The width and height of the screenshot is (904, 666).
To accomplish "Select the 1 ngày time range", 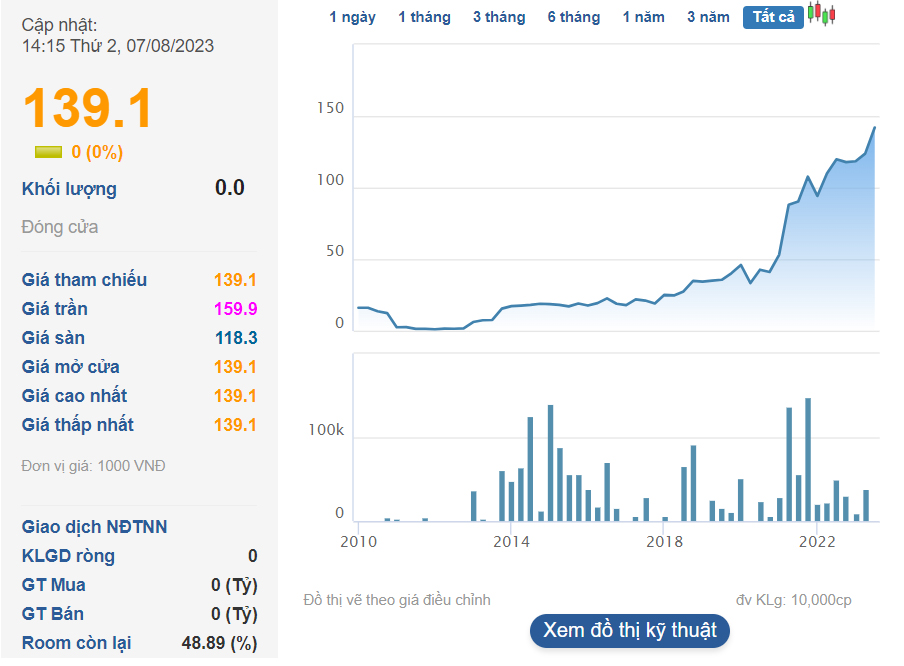I will pyautogui.click(x=352, y=17).
